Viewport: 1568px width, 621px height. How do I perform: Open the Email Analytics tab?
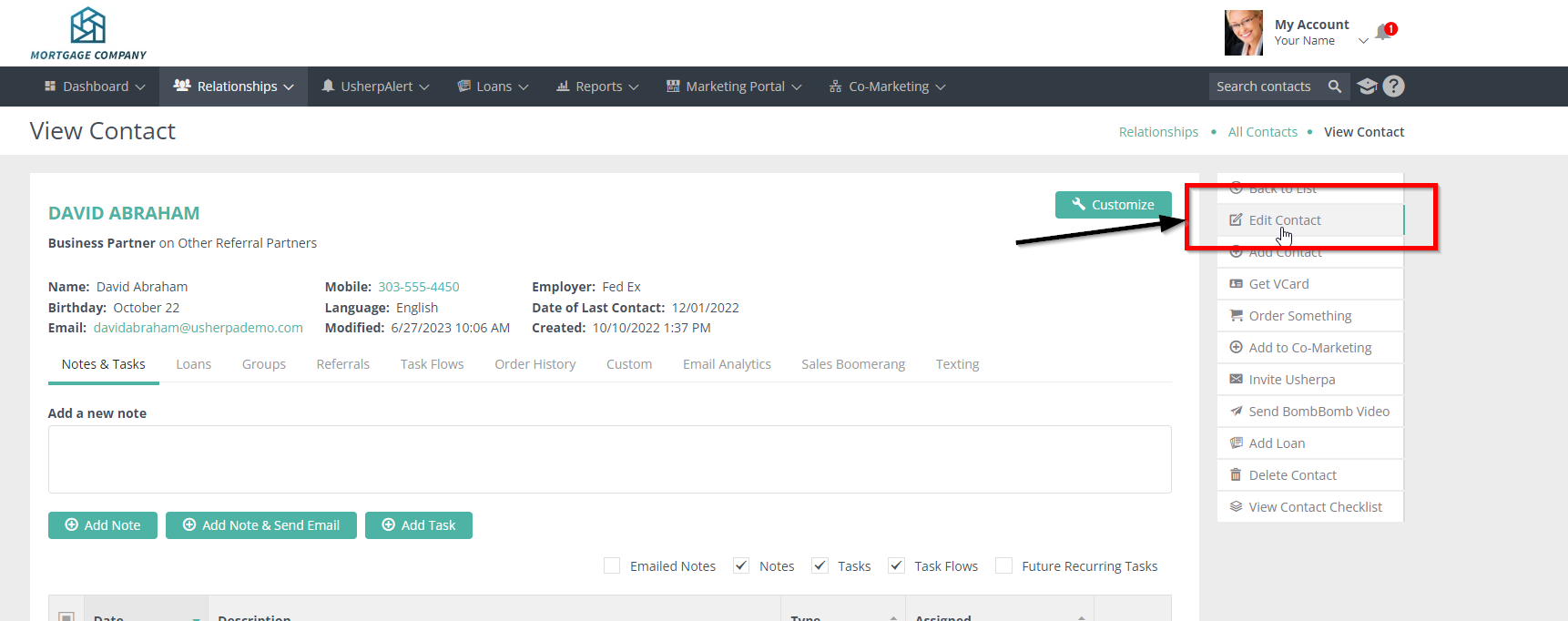tap(727, 364)
